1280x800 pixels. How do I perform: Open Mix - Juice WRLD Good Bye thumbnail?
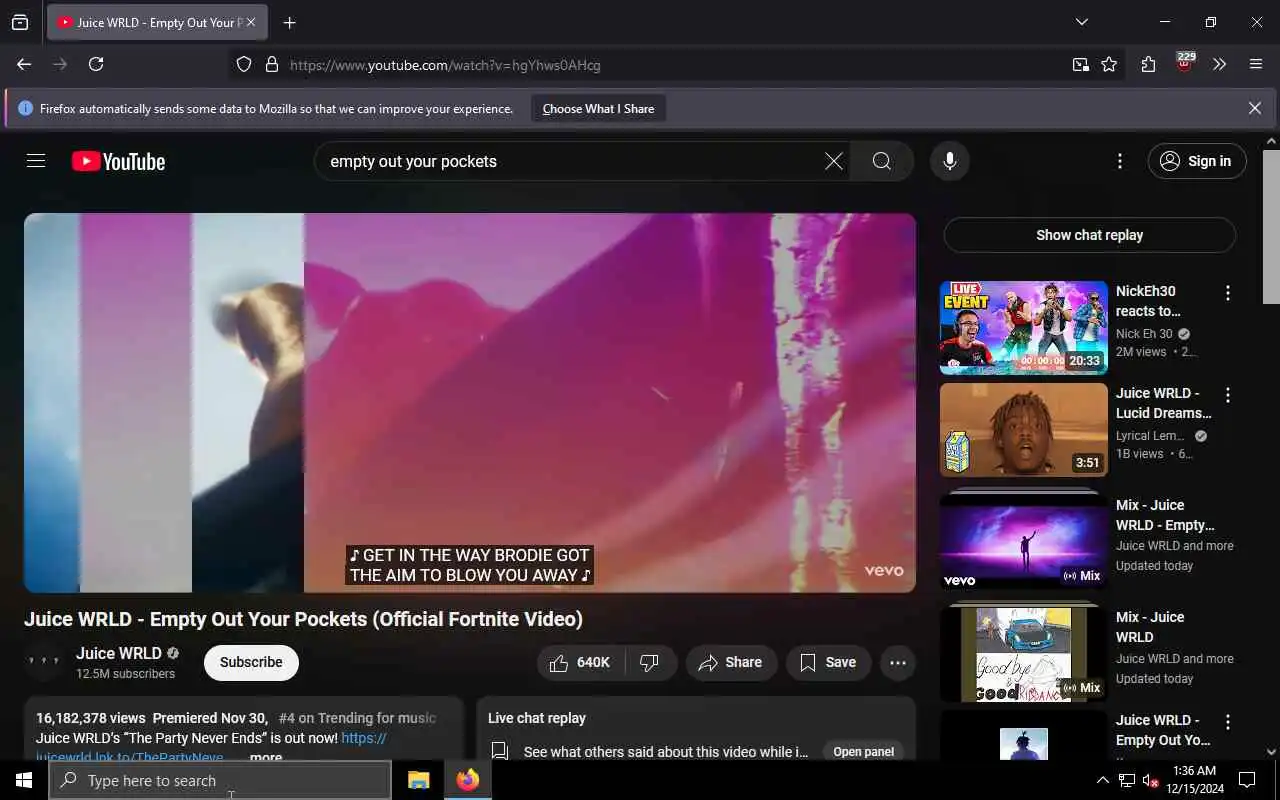coord(1023,654)
